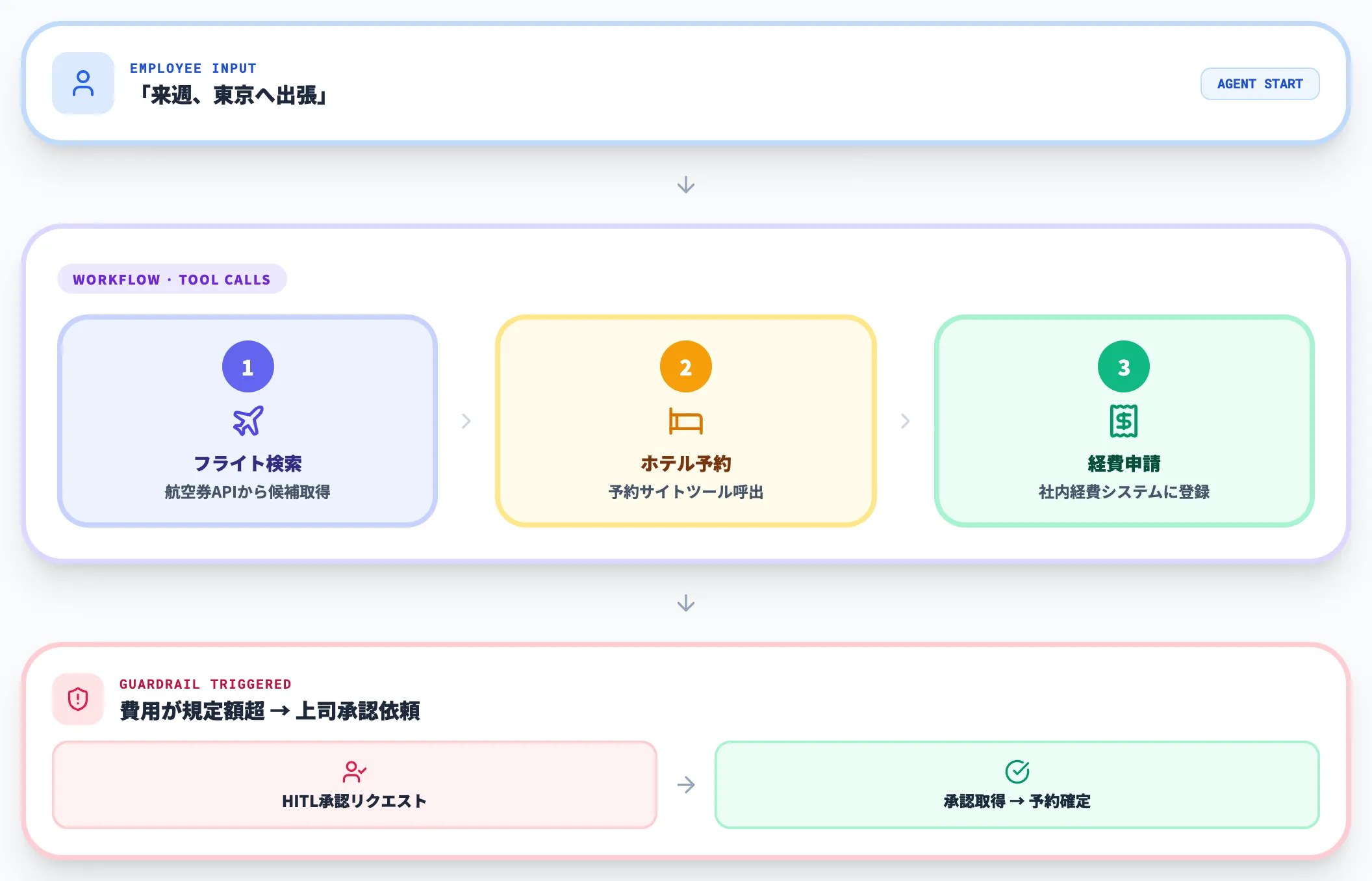Click the bed hotel booking icon
The width and height of the screenshot is (1372, 881).
[x=685, y=421]
